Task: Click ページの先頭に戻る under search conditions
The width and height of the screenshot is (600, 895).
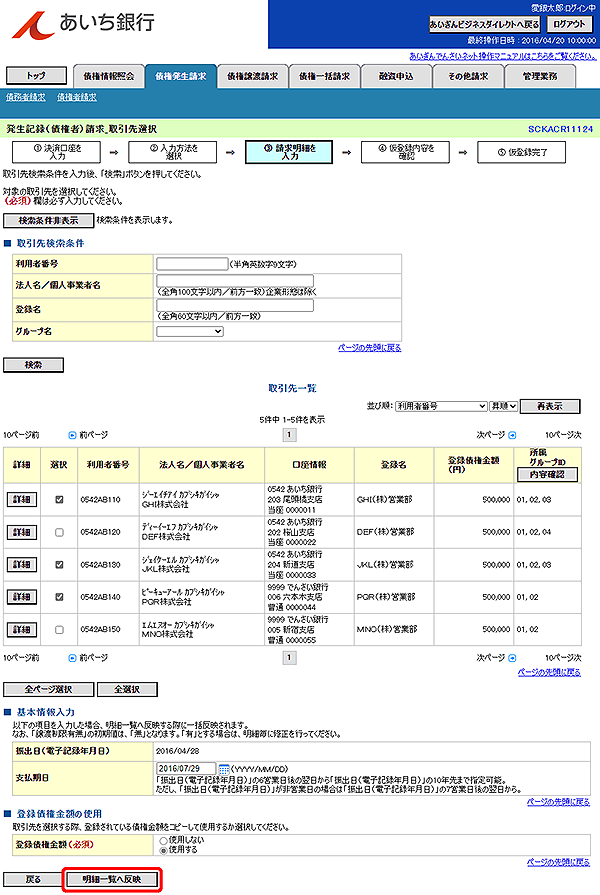Action: 370,348
